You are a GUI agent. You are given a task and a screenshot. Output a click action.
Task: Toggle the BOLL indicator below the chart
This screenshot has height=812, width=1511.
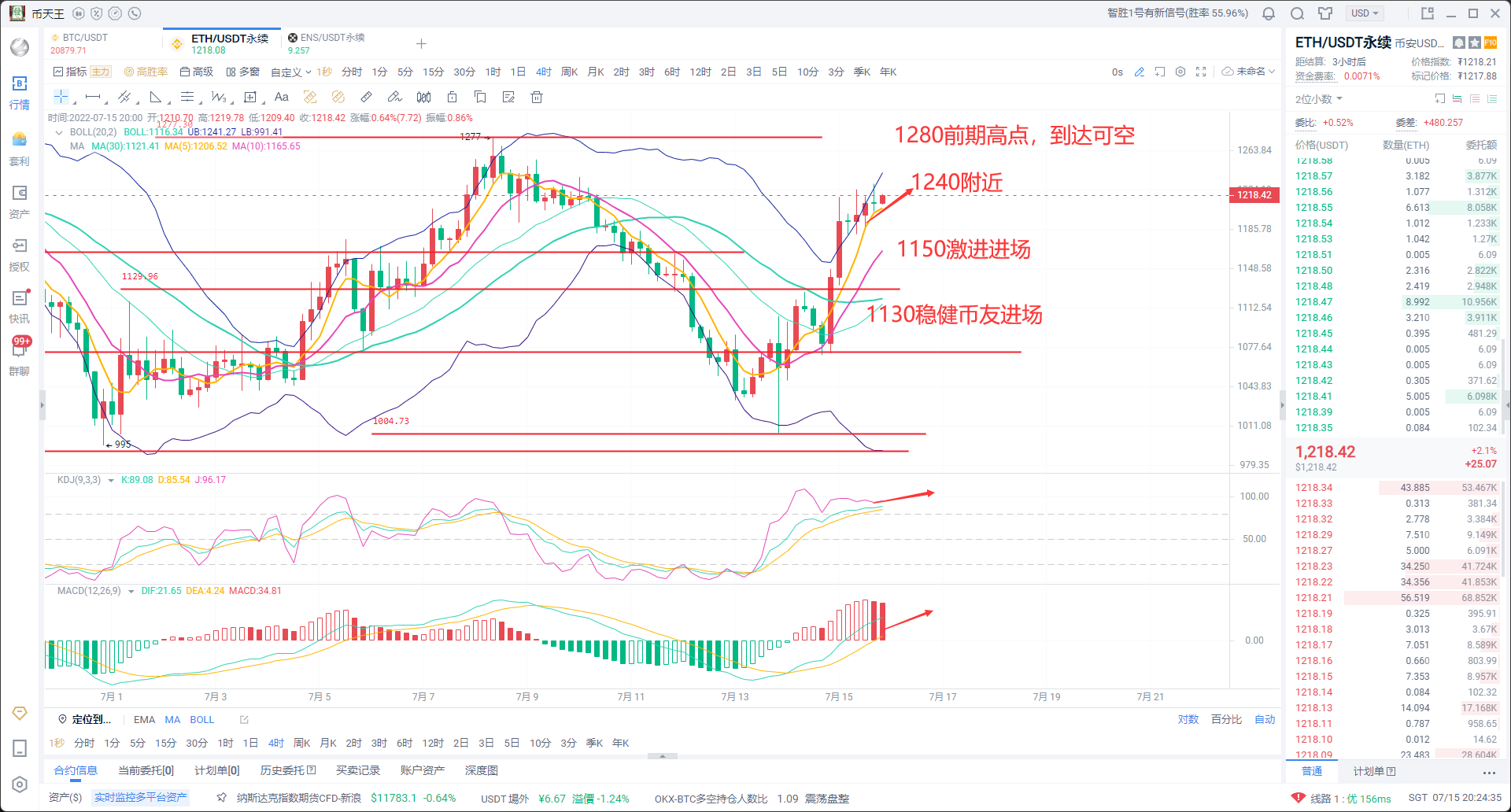pyautogui.click(x=202, y=719)
